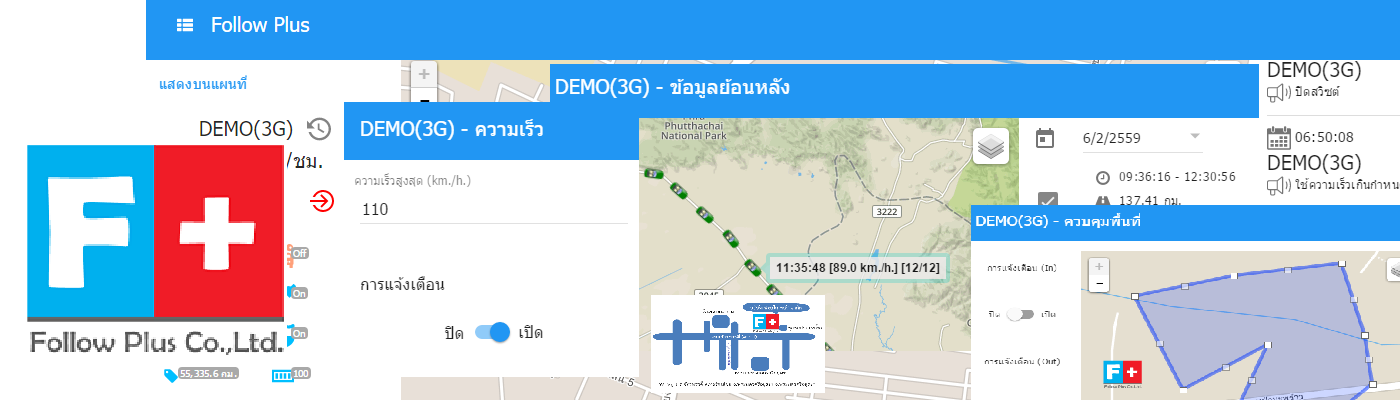Zoom in on the geofence map
The width and height of the screenshot is (1400, 400).
pos(1100,267)
